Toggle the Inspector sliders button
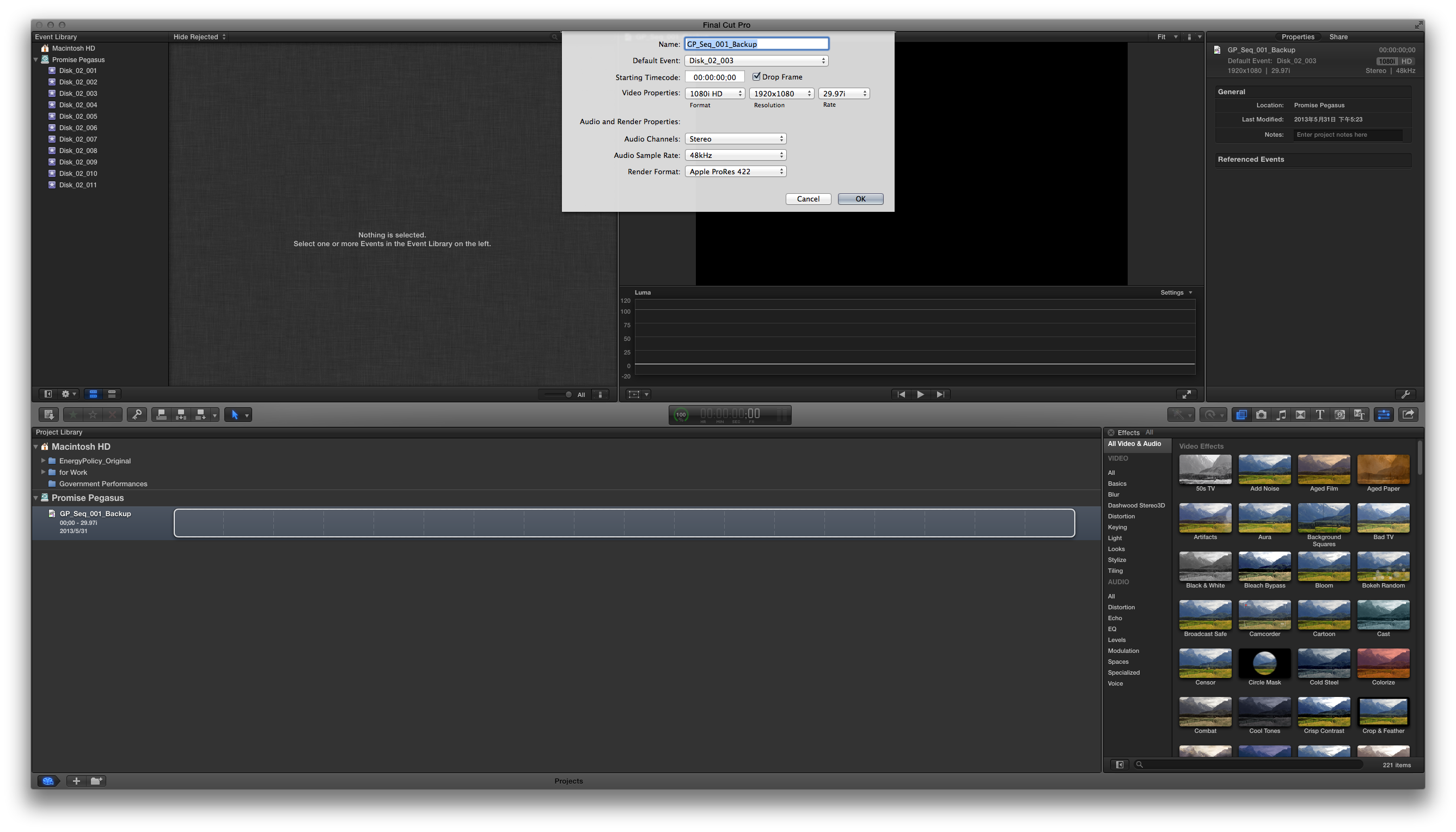Viewport: 1456px width, 832px height. coord(1384,415)
